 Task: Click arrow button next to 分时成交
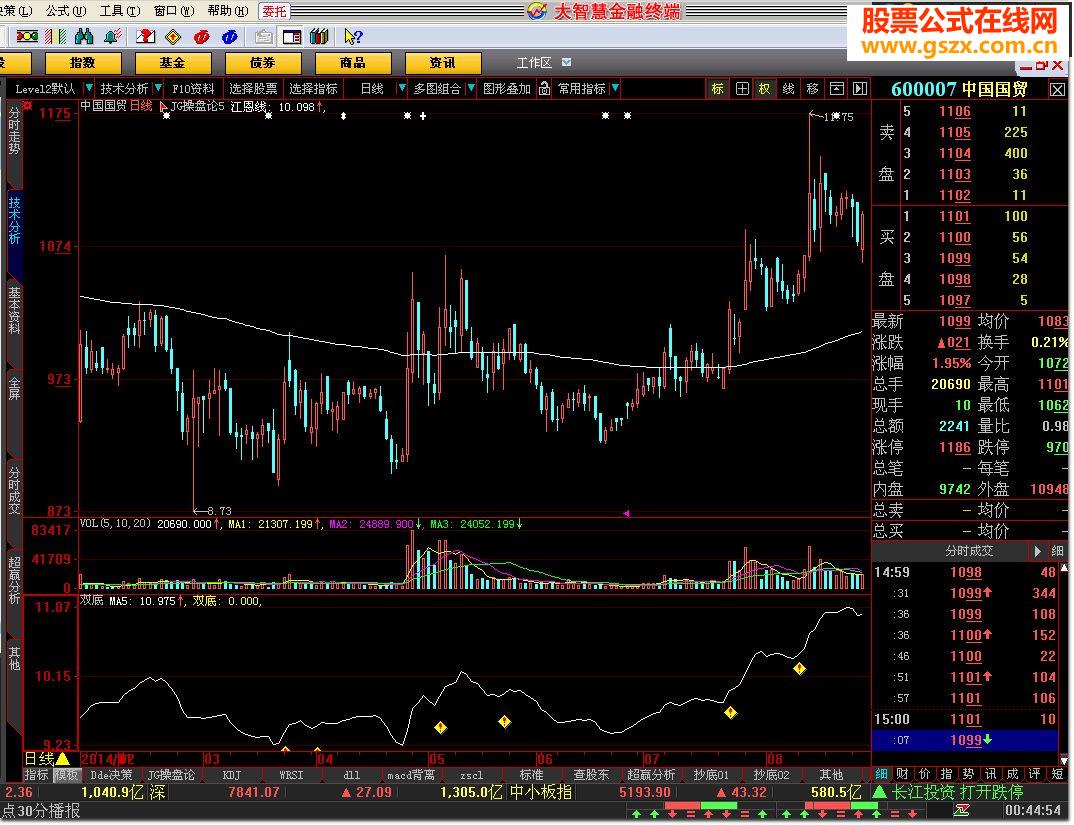click(x=1038, y=551)
